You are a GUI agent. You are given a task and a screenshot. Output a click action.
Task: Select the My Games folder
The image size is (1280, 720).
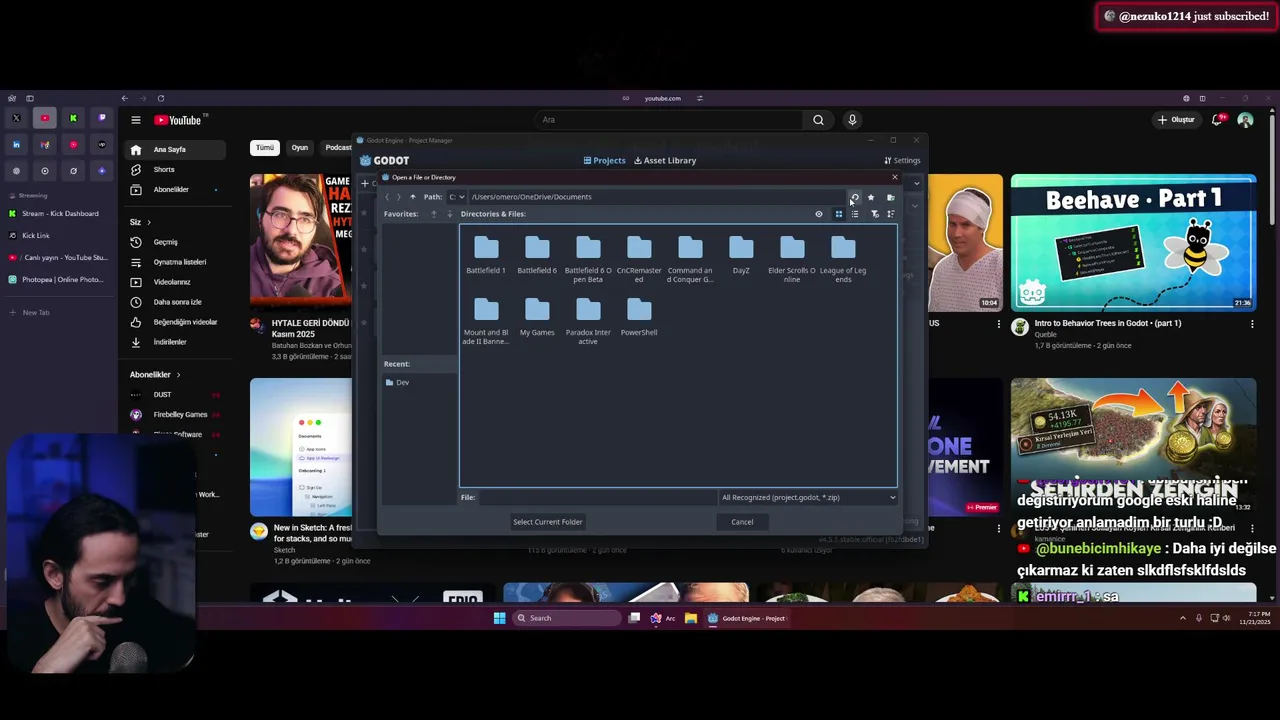point(537,316)
